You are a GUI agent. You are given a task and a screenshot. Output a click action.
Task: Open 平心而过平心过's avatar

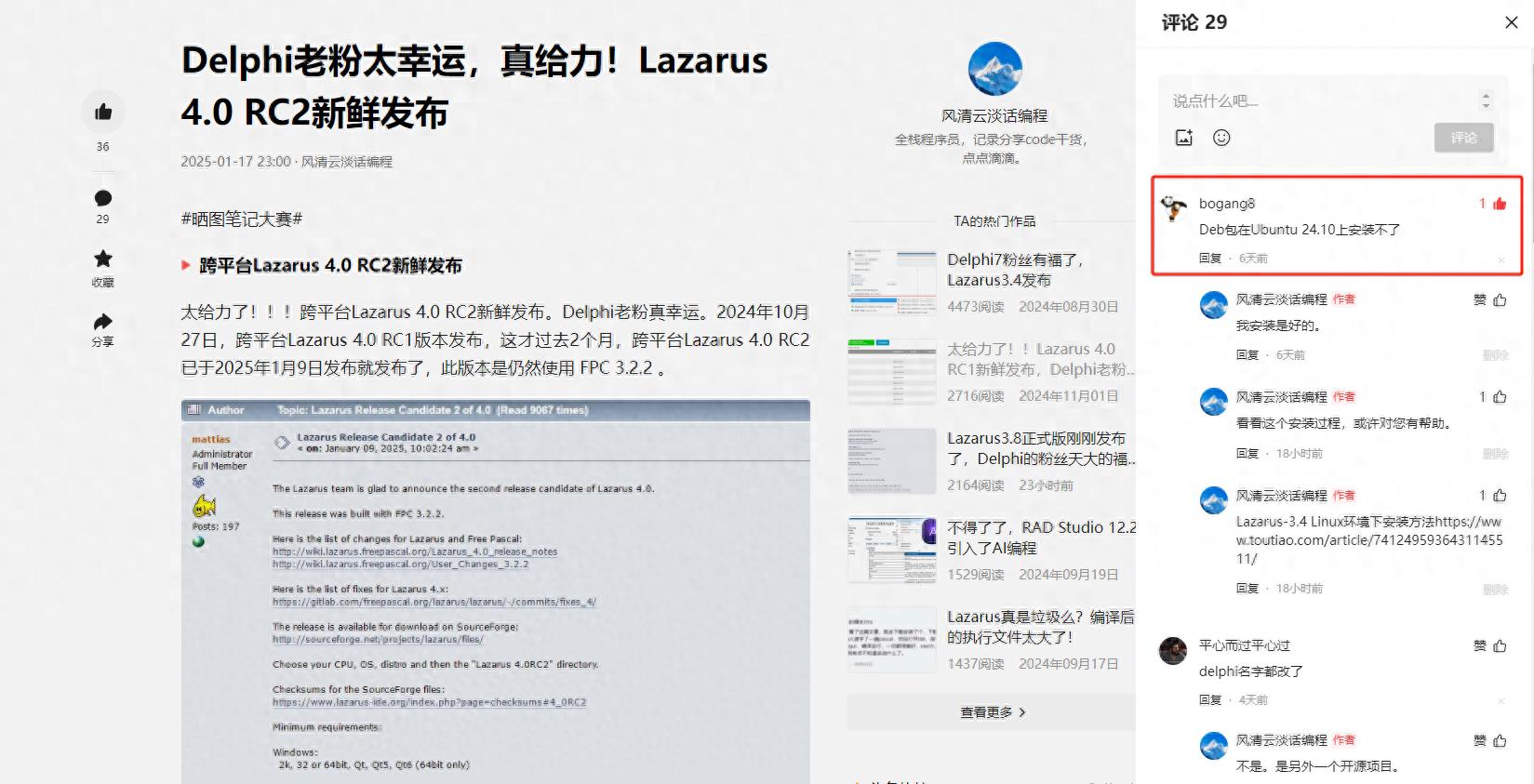click(x=1173, y=651)
